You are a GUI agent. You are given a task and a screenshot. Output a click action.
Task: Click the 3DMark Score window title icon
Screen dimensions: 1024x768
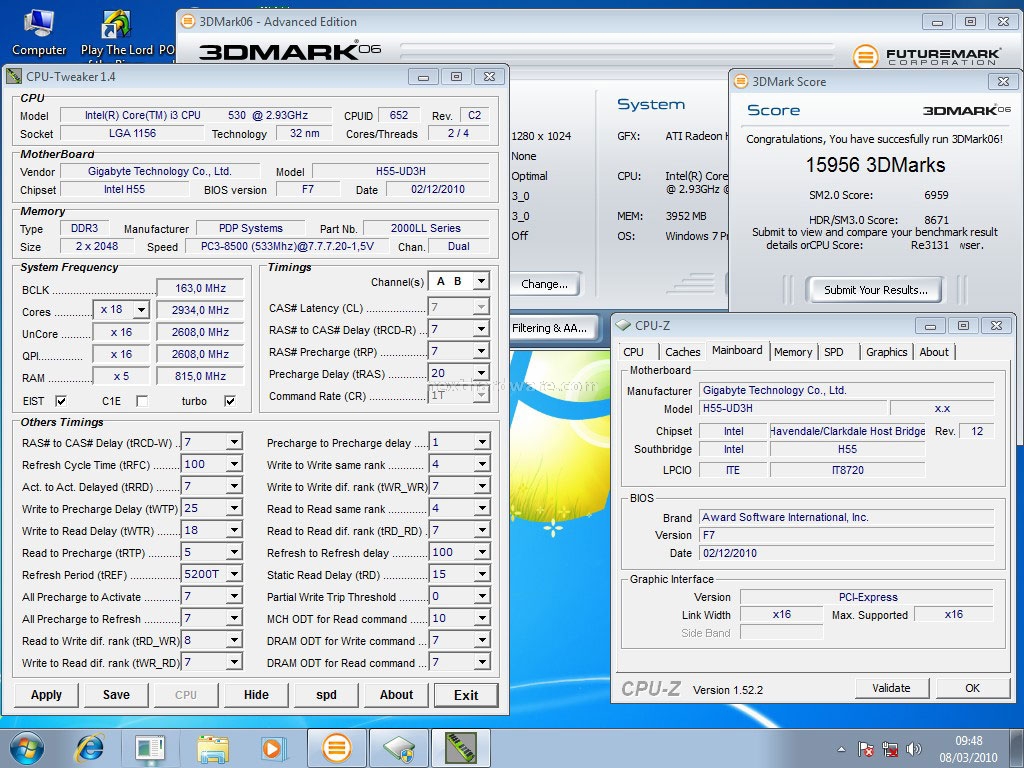pos(741,82)
